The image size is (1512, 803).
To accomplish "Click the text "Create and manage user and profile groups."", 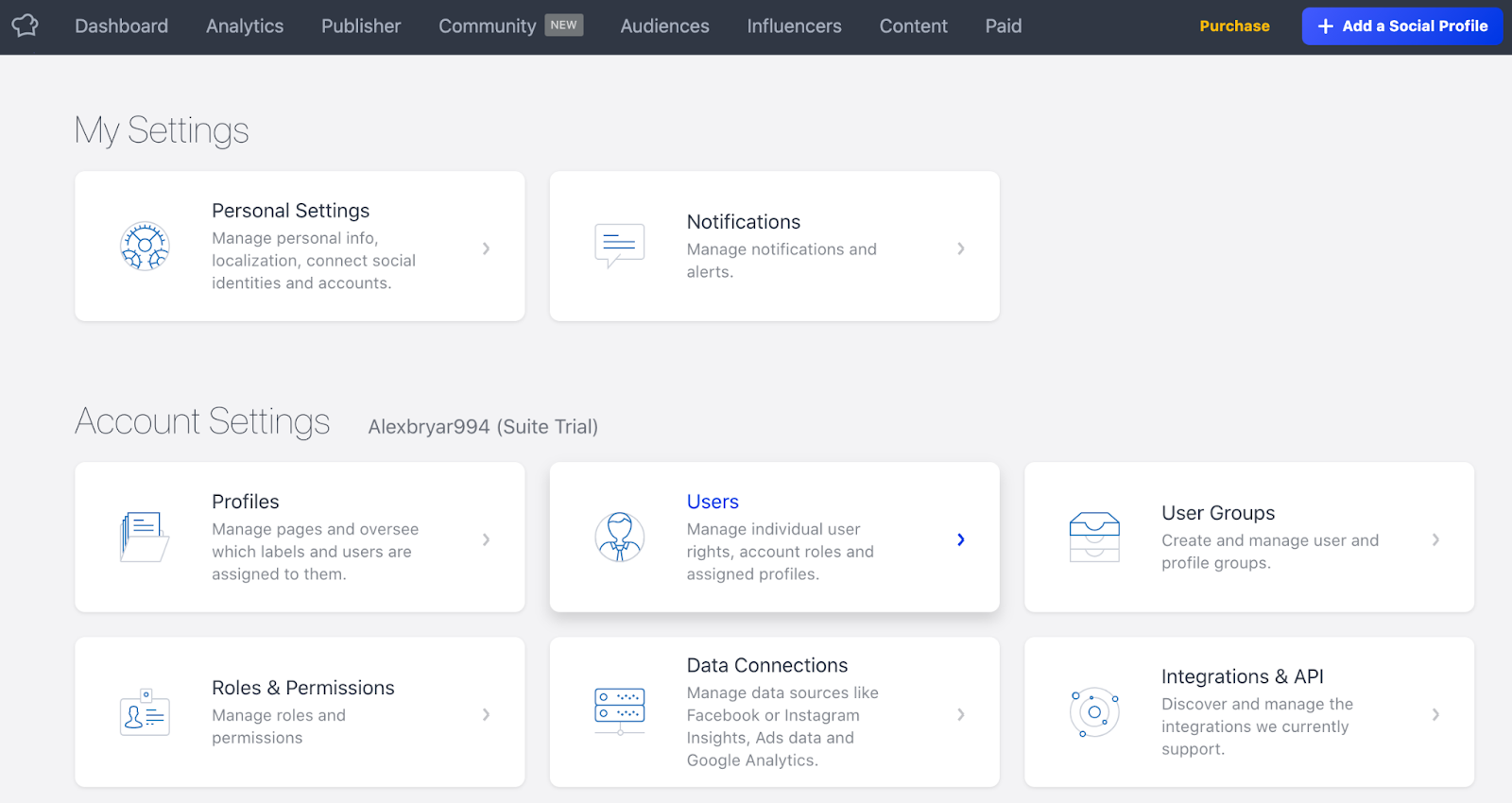I will coord(1270,552).
